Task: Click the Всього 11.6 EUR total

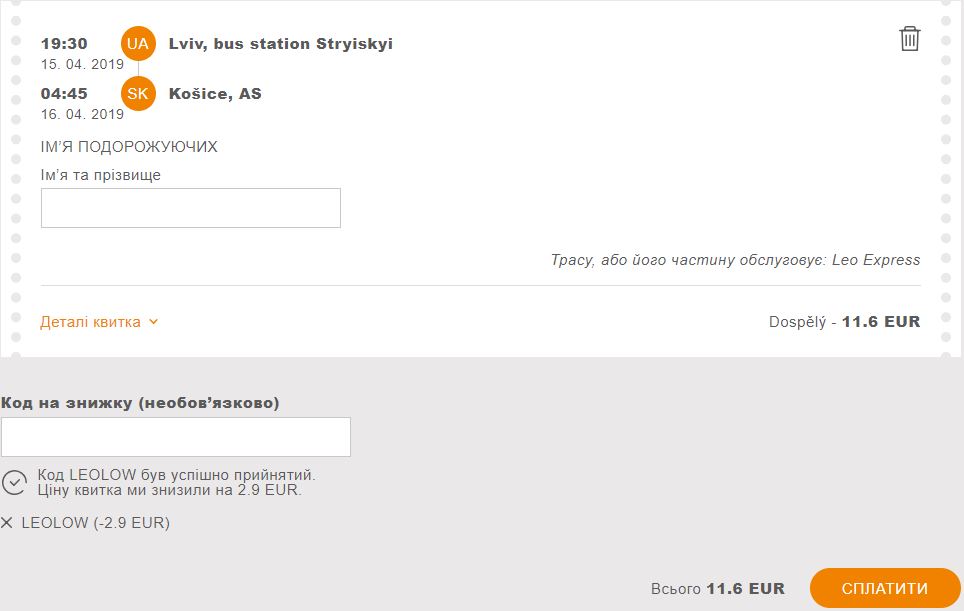Action: pos(717,589)
